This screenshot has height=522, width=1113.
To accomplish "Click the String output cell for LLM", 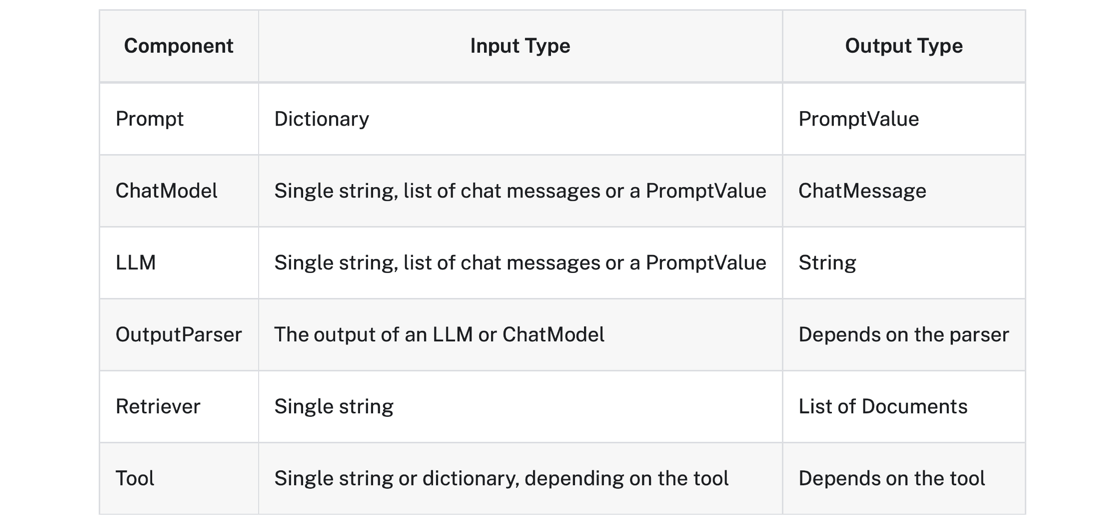I will click(x=904, y=263).
